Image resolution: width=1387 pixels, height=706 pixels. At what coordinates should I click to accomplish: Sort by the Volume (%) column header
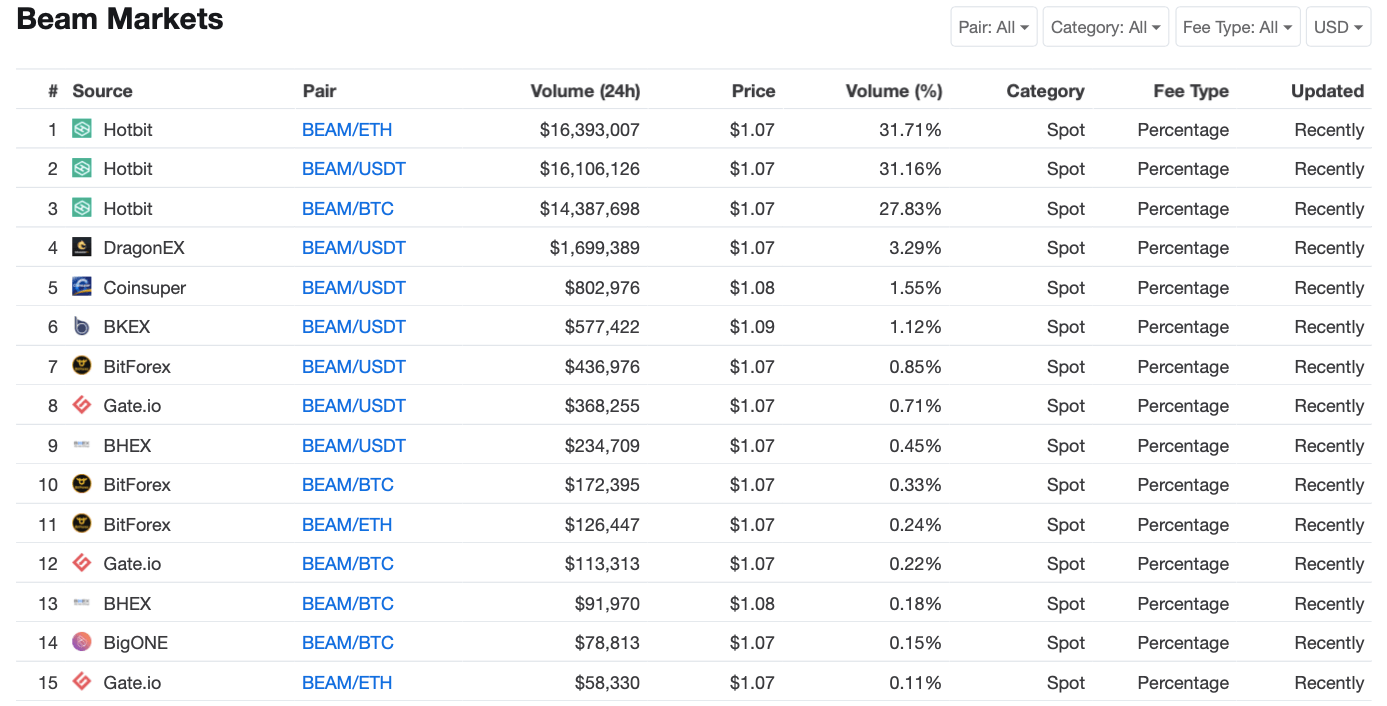pos(893,91)
